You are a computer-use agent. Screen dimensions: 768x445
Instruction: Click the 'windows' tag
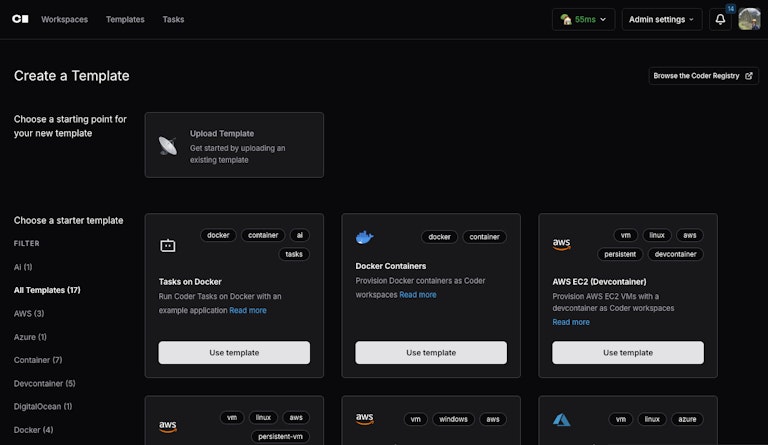tap(453, 419)
